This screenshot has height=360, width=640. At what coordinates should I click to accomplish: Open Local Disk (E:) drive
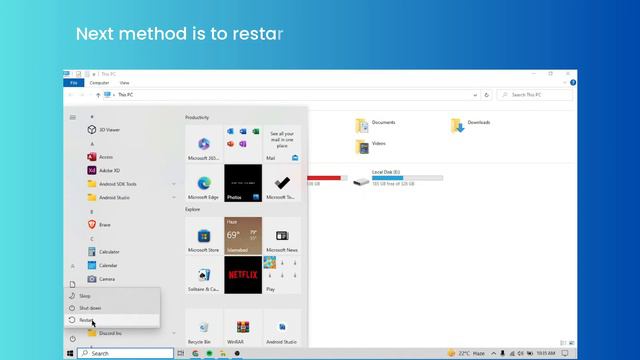tap(398, 178)
